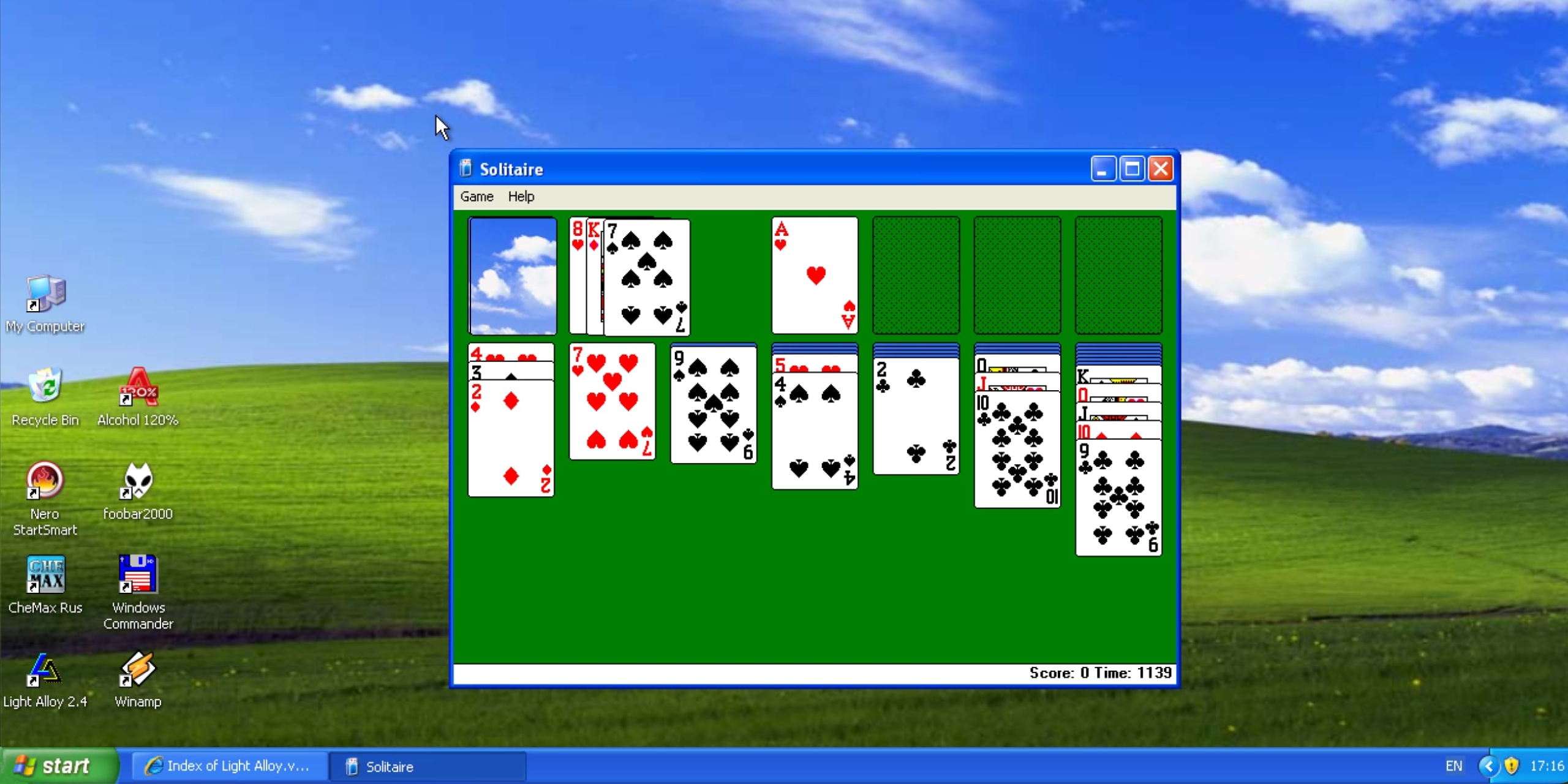This screenshot has height=784, width=1568.
Task: Click the security shield tray icon
Action: pyautogui.click(x=1511, y=766)
